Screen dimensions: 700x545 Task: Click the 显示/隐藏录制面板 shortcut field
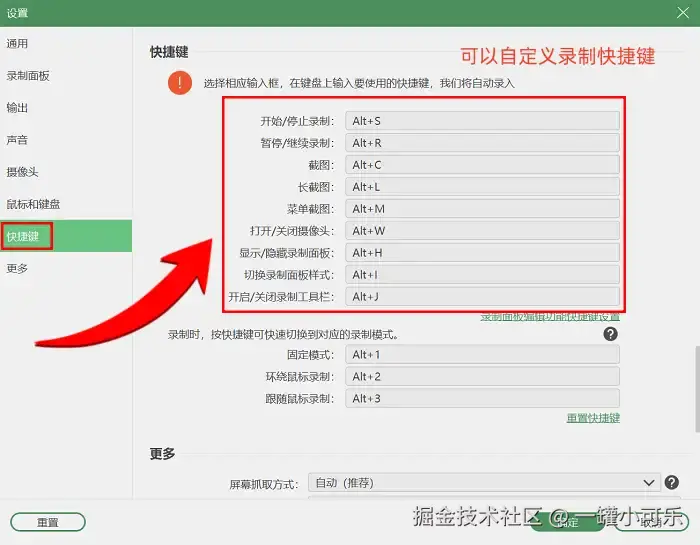[x=482, y=253]
